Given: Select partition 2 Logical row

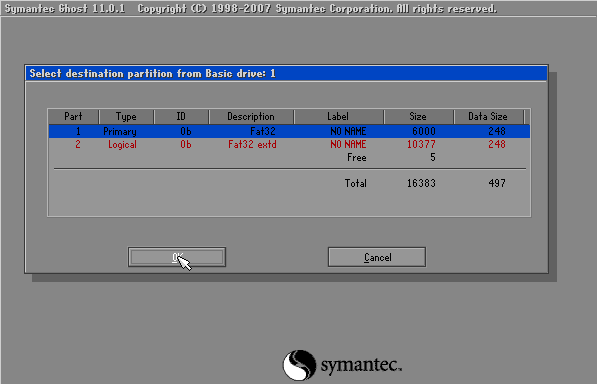Looking at the screenshot, I should pos(289,144).
